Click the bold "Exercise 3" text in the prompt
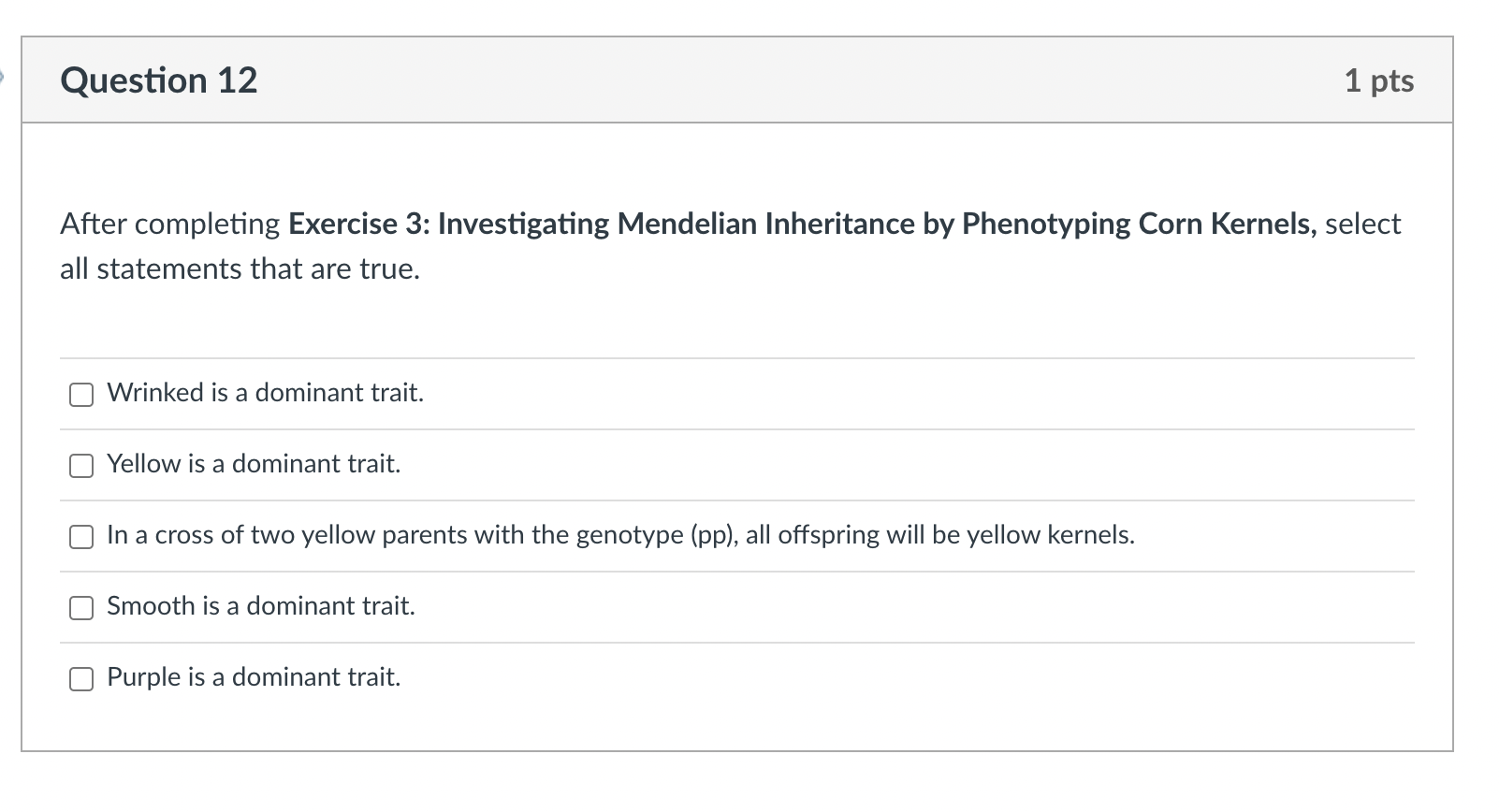 tap(356, 224)
